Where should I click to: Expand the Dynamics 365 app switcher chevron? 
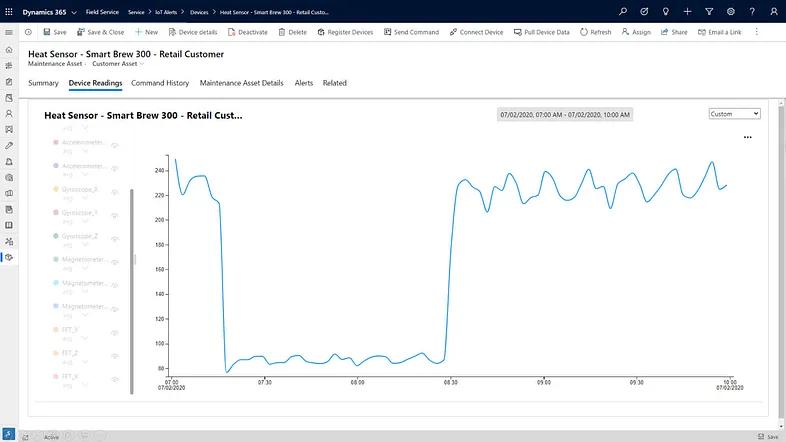(x=74, y=12)
